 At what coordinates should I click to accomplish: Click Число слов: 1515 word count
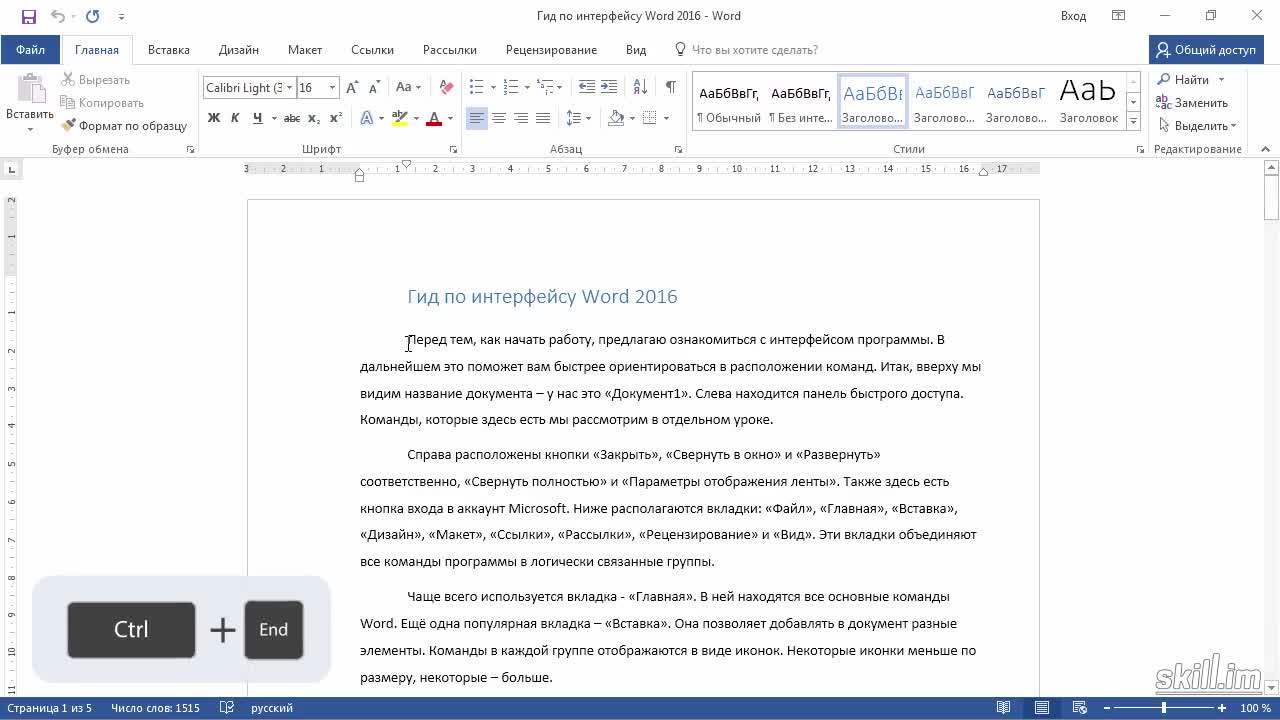pyautogui.click(x=155, y=708)
